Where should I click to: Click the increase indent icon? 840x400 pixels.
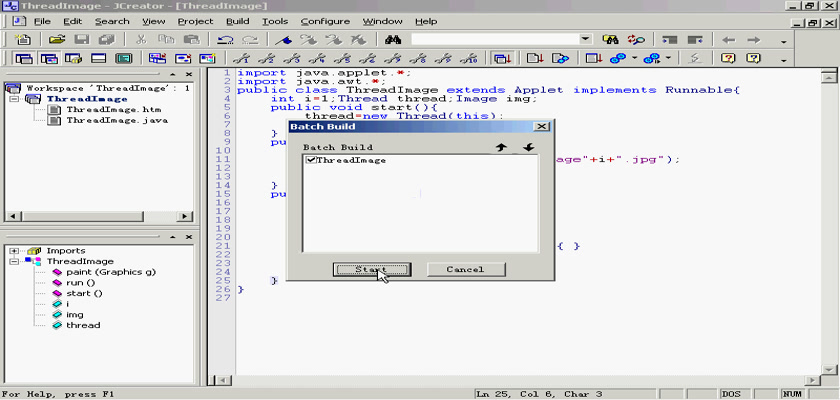(670, 40)
